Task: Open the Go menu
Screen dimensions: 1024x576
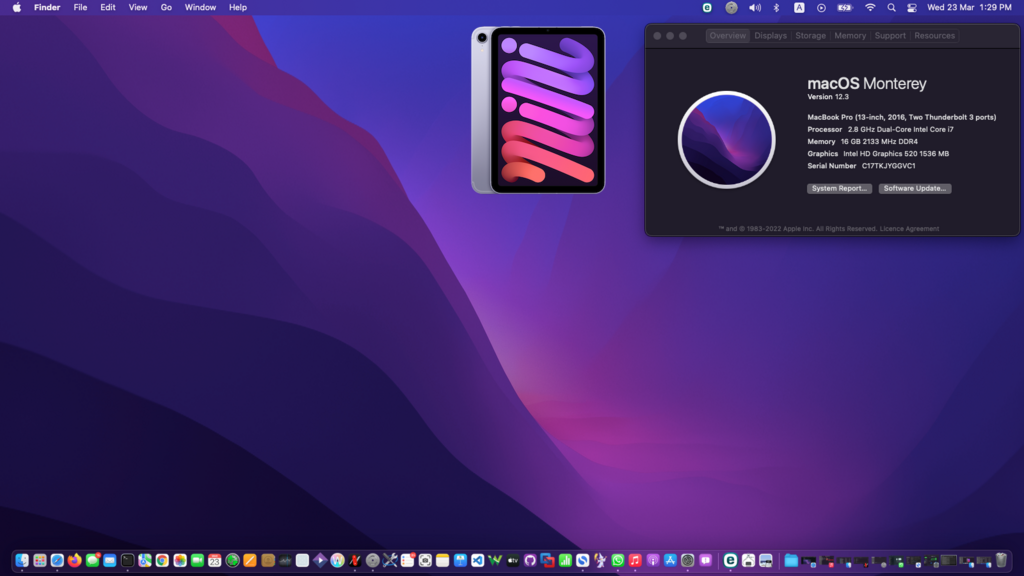Action: pos(167,8)
